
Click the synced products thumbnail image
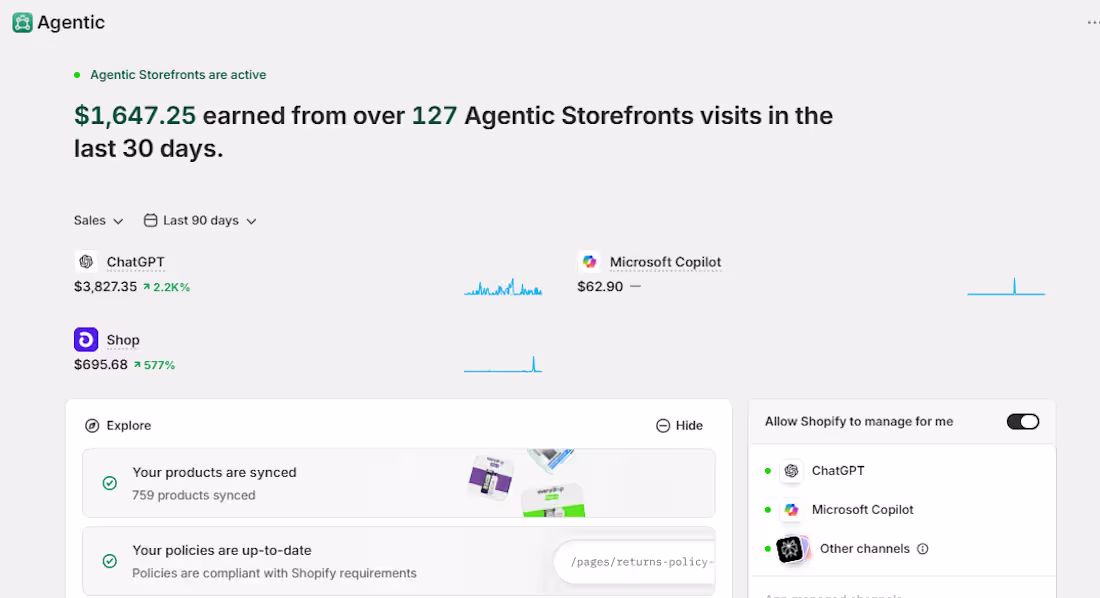[526, 483]
